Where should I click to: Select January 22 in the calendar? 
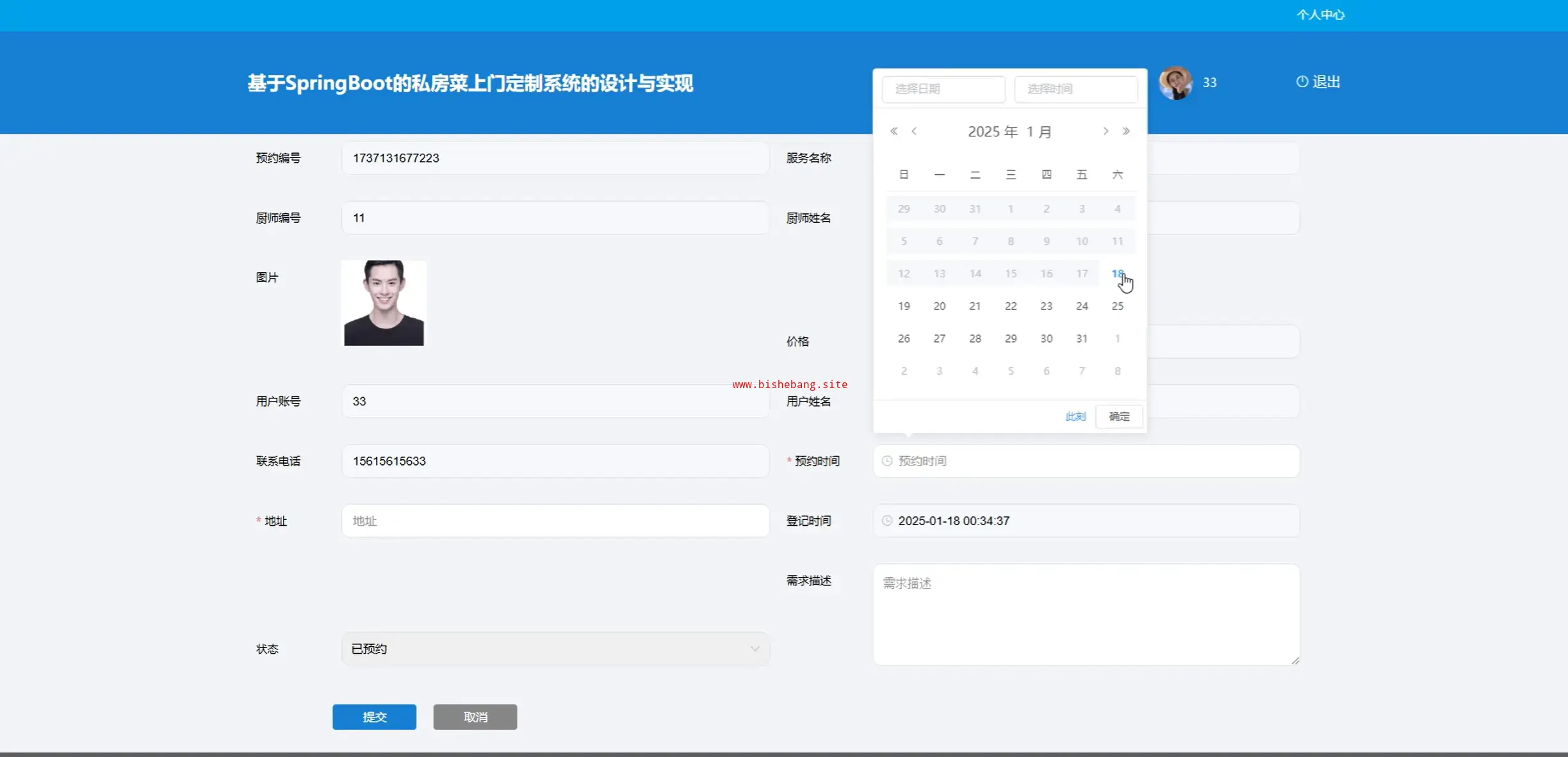pos(1011,306)
